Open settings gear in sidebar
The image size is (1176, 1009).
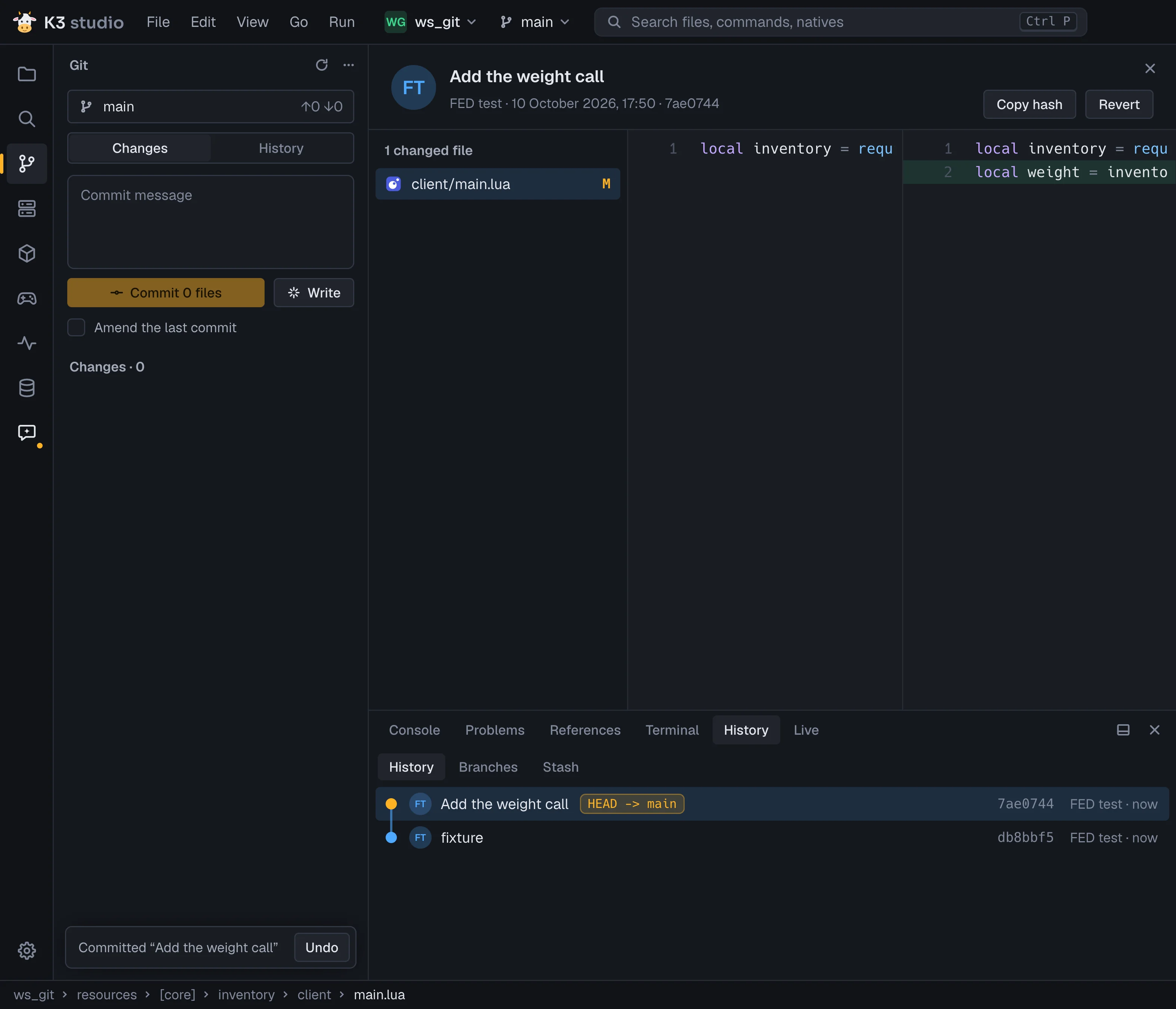click(x=27, y=950)
